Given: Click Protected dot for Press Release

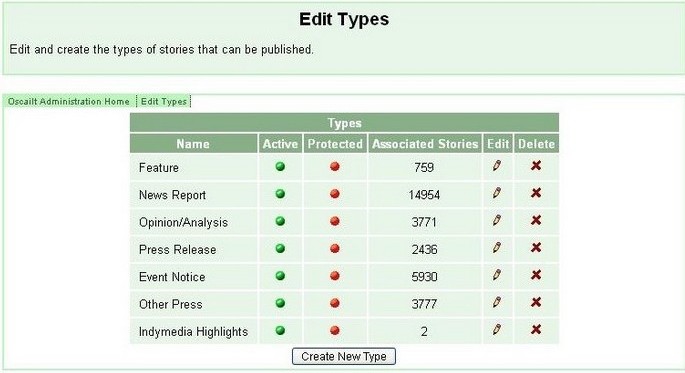Looking at the screenshot, I should pyautogui.click(x=335, y=249).
